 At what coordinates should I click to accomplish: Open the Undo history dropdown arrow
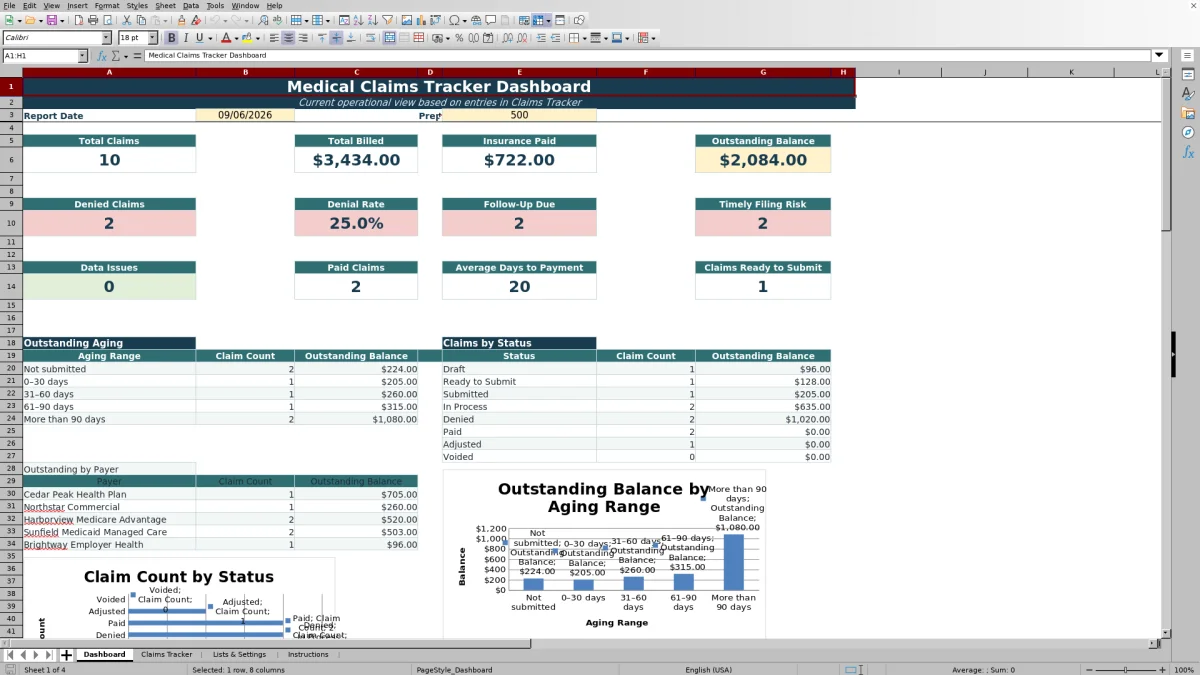225,20
